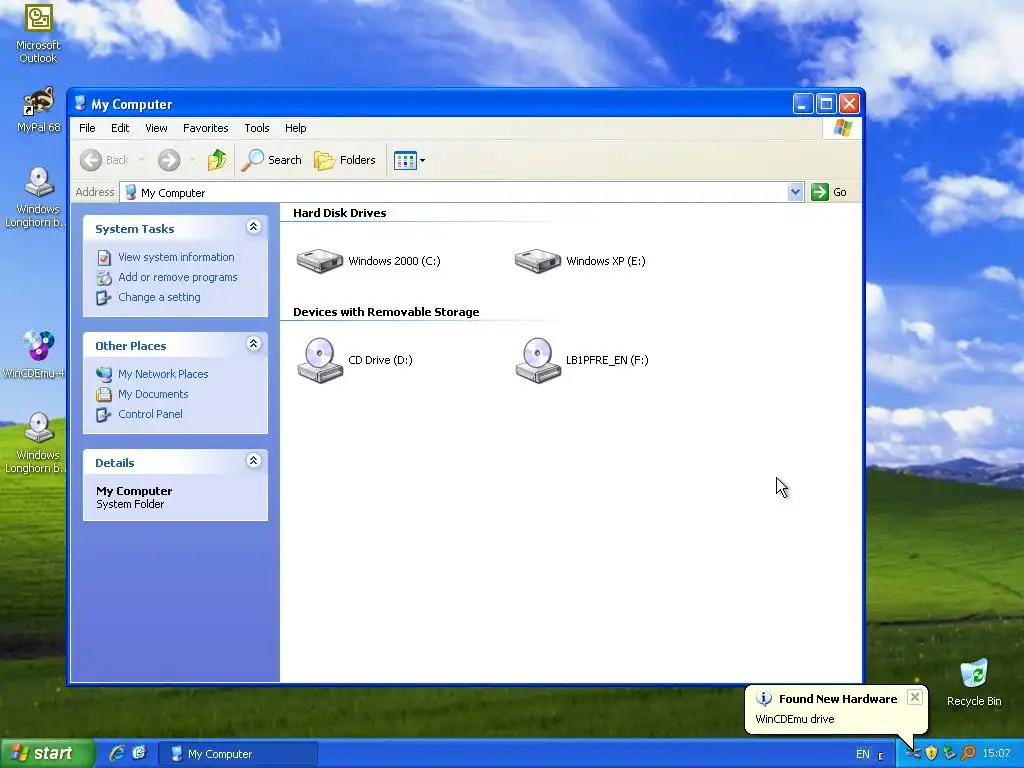Viewport: 1024px width, 768px height.
Task: Go up one folder level
Action: click(x=217, y=160)
